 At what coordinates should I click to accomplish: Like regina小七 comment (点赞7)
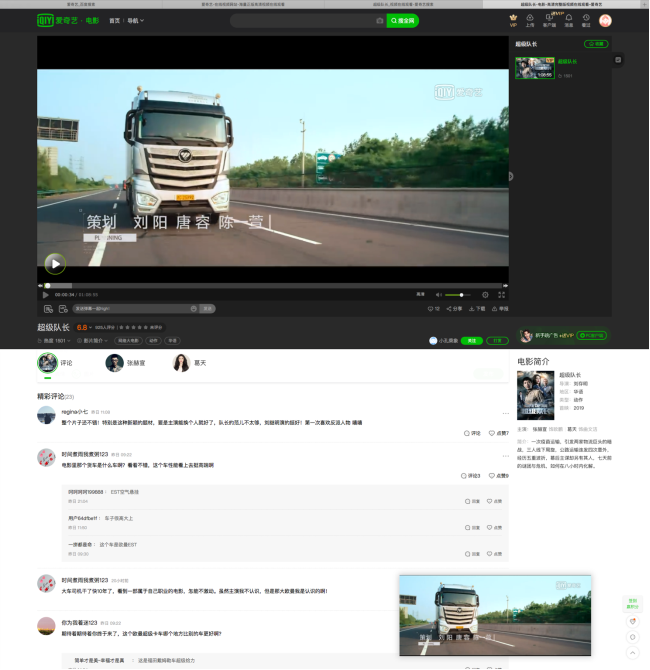[499, 433]
